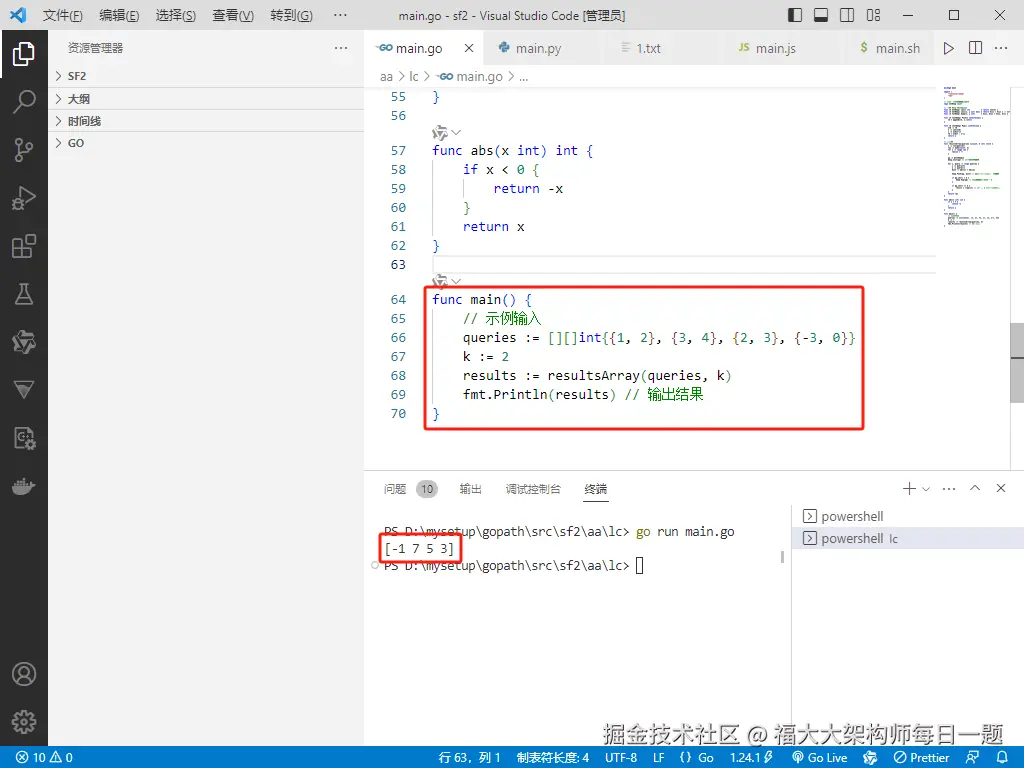The height and width of the screenshot is (768, 1024).
Task: Open the Docker view in activity bar
Action: click(x=24, y=486)
